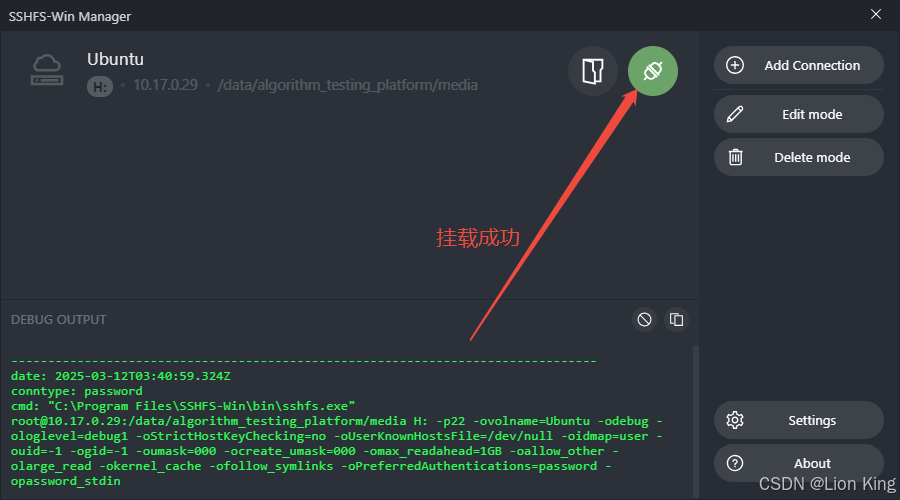Click the 10.17.0.29 host address
The image size is (900, 500).
(x=165, y=85)
